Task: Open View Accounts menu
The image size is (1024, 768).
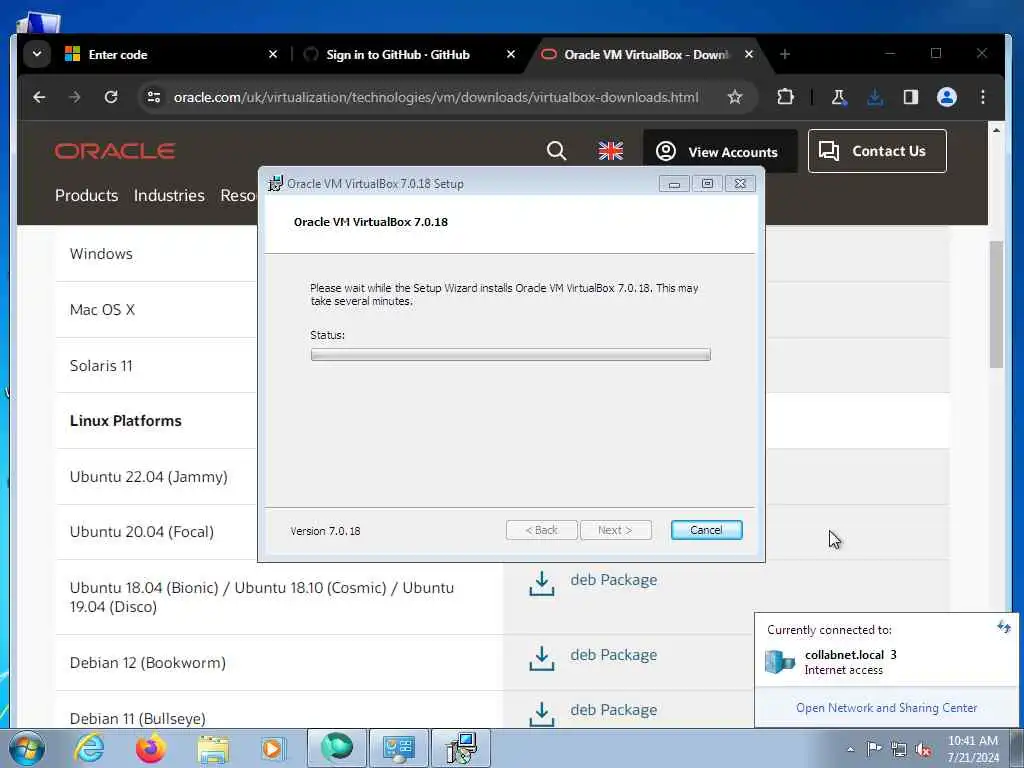Action: [x=720, y=152]
